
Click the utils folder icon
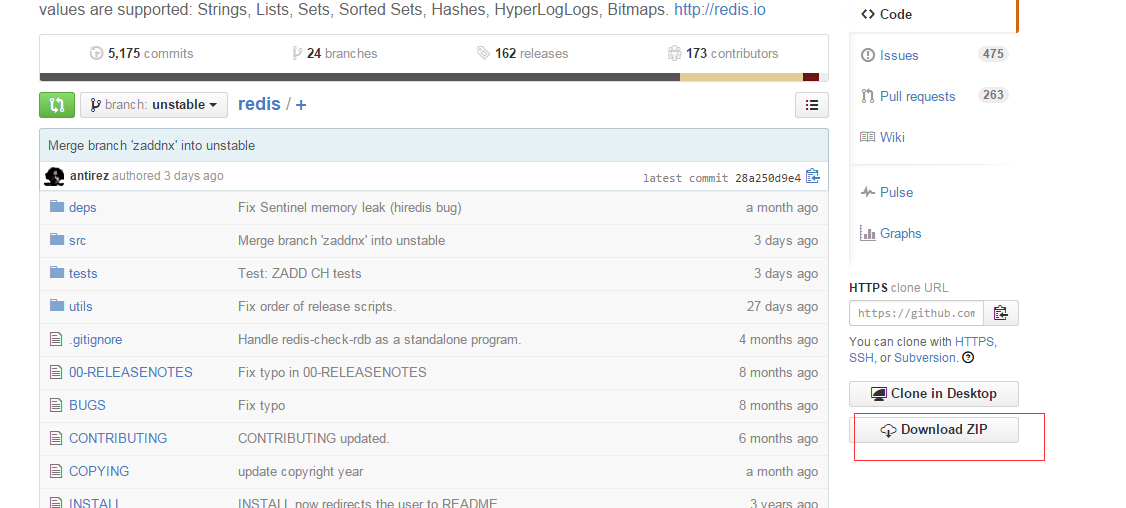pos(57,305)
